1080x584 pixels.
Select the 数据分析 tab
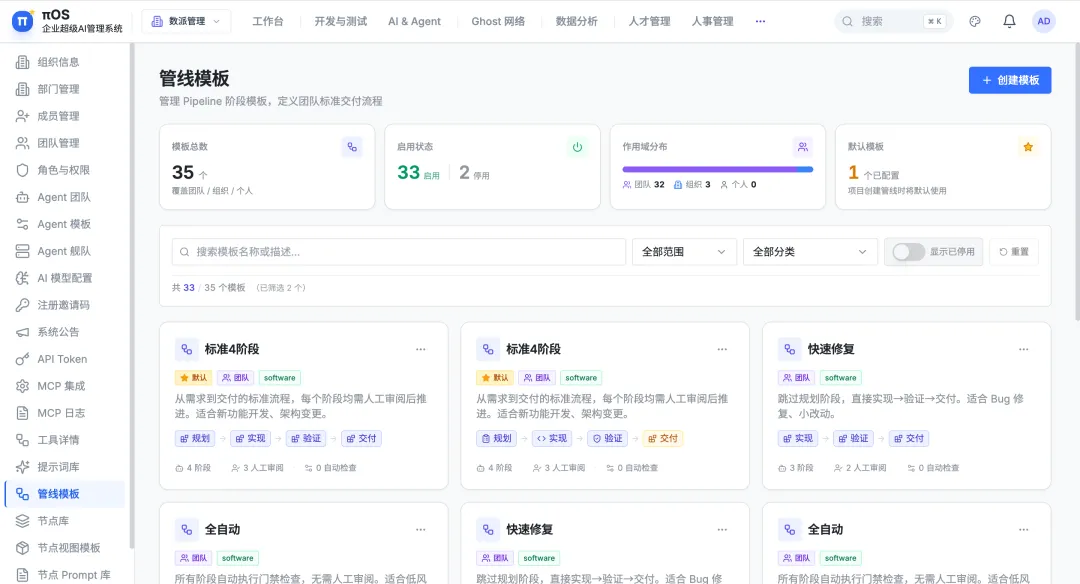point(577,21)
